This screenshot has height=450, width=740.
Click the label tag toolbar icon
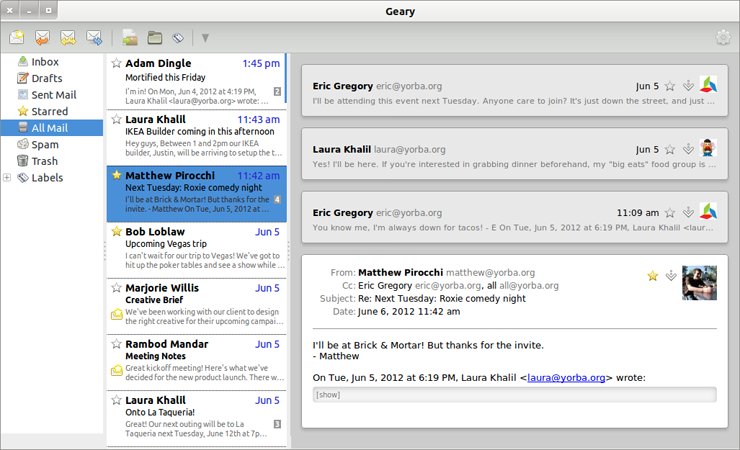click(x=178, y=39)
